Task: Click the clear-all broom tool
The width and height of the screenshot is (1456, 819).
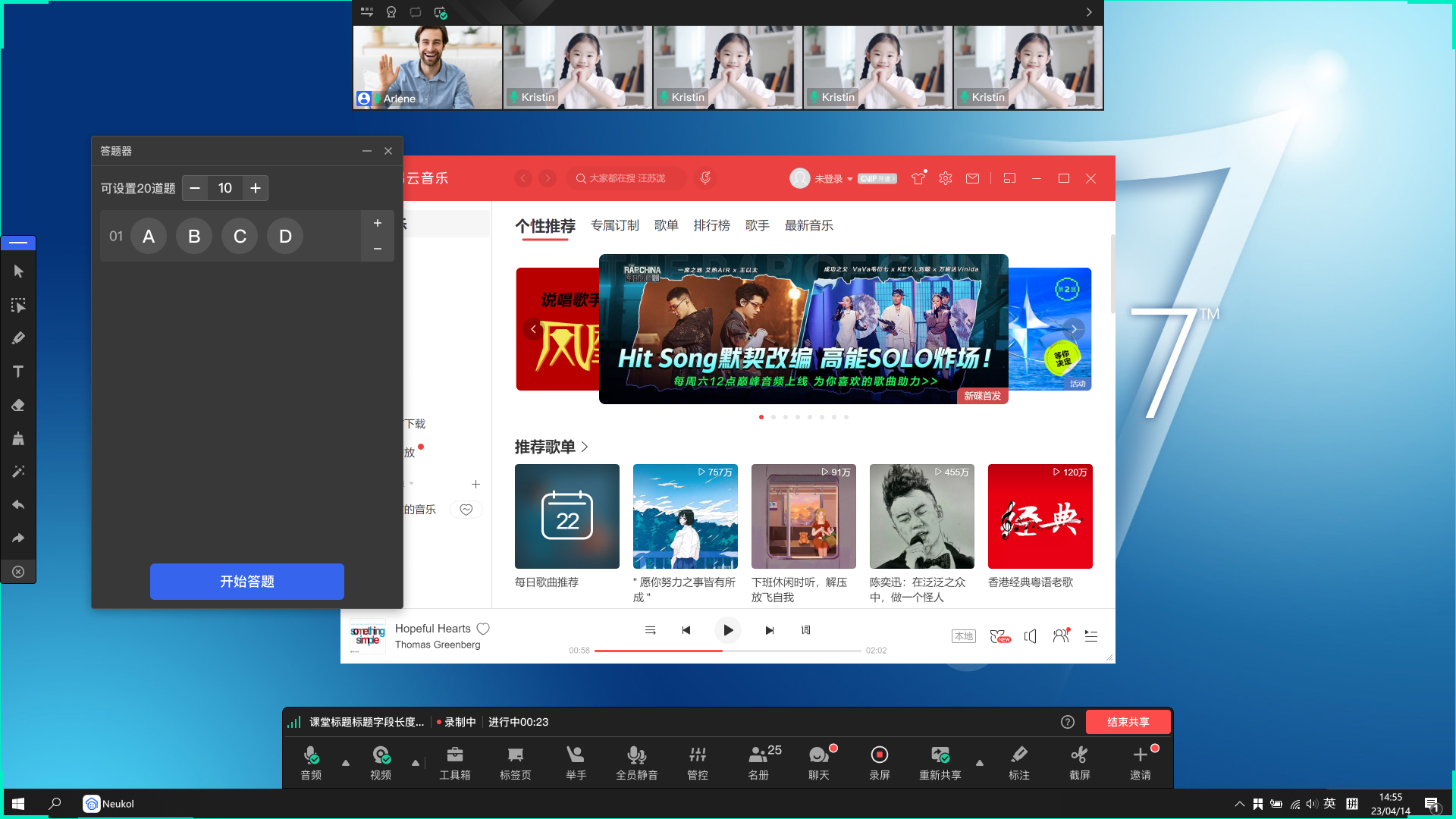Action: point(18,438)
